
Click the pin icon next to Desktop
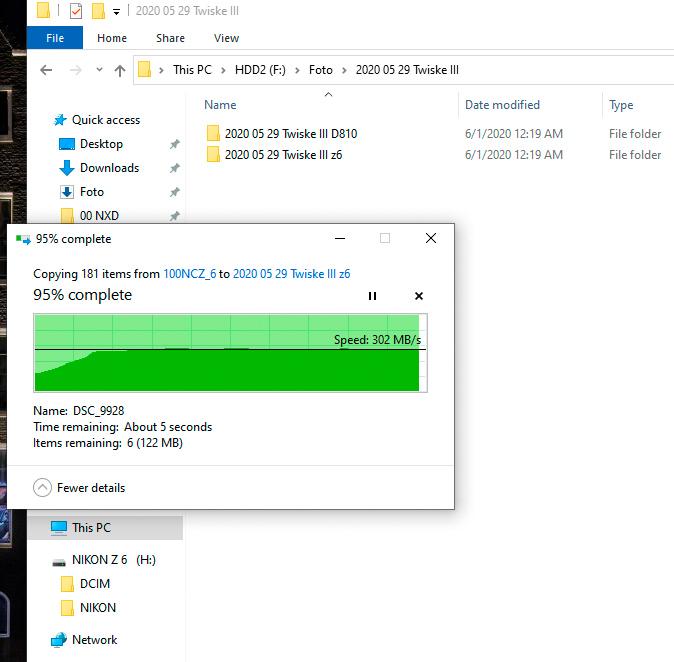click(x=174, y=144)
